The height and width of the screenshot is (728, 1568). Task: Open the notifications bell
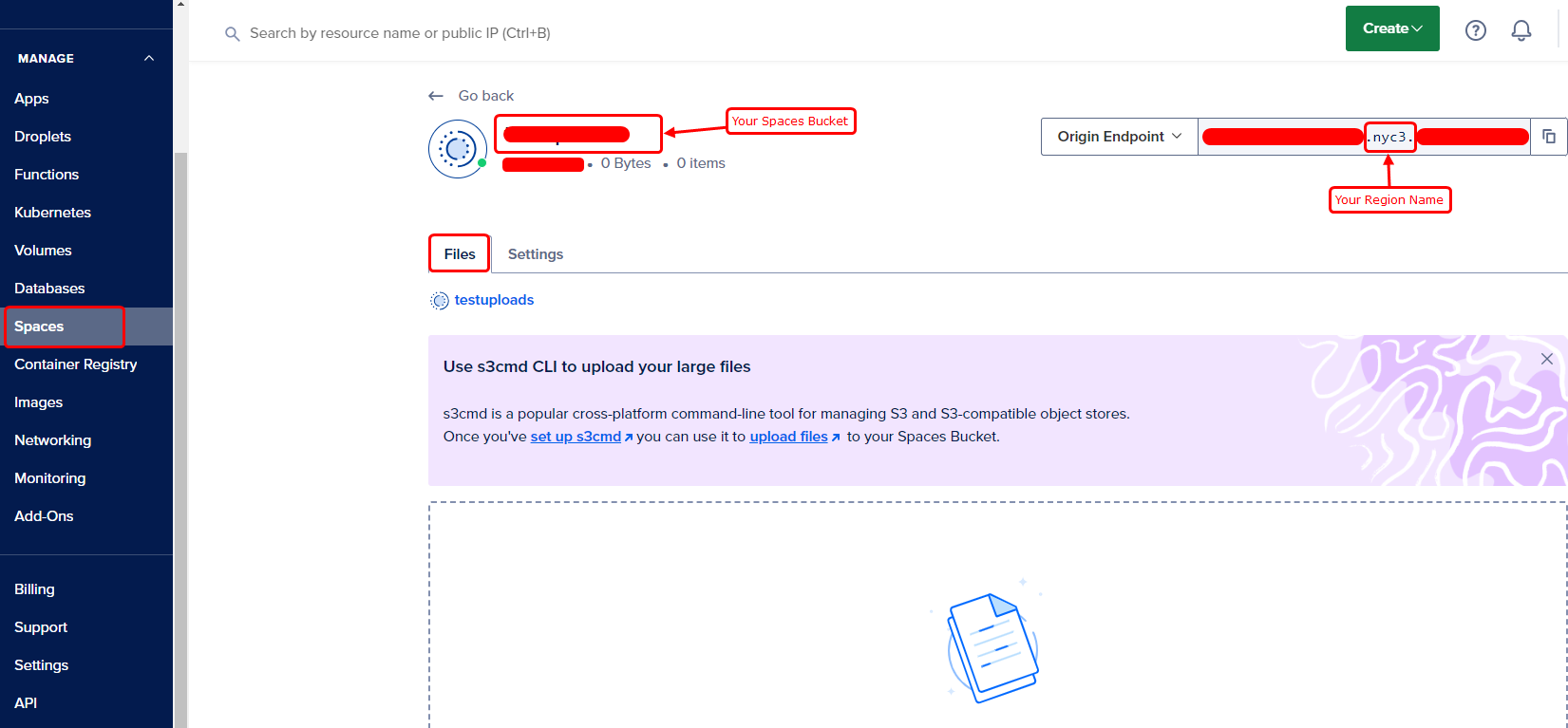pos(1521,30)
